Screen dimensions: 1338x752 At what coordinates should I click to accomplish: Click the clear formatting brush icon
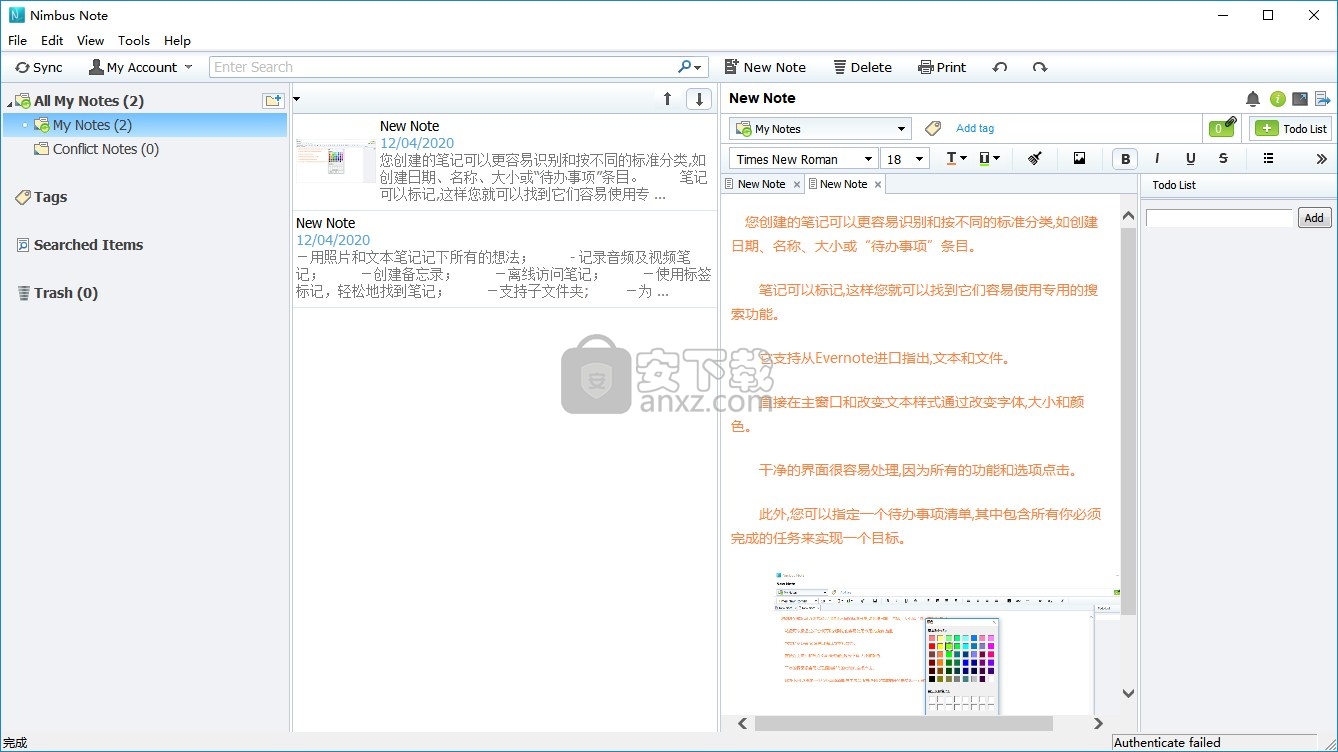tap(1035, 158)
